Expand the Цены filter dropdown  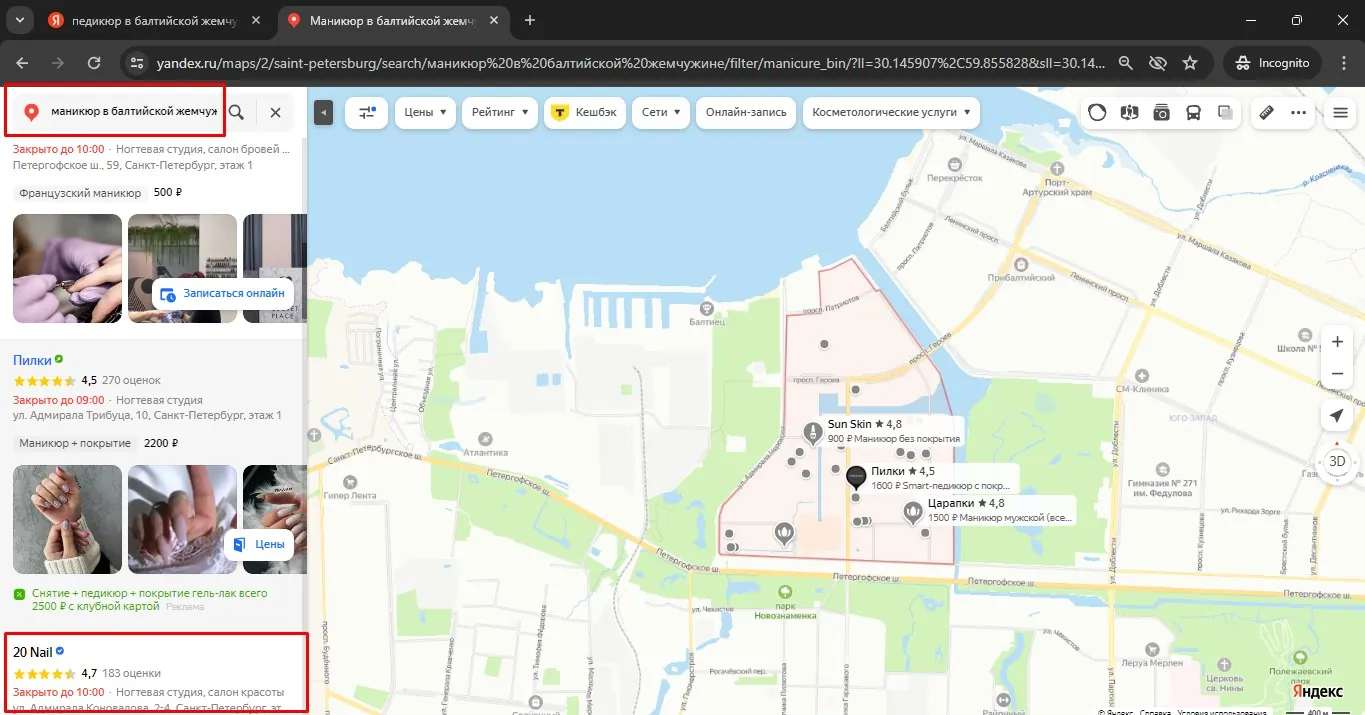tap(425, 113)
